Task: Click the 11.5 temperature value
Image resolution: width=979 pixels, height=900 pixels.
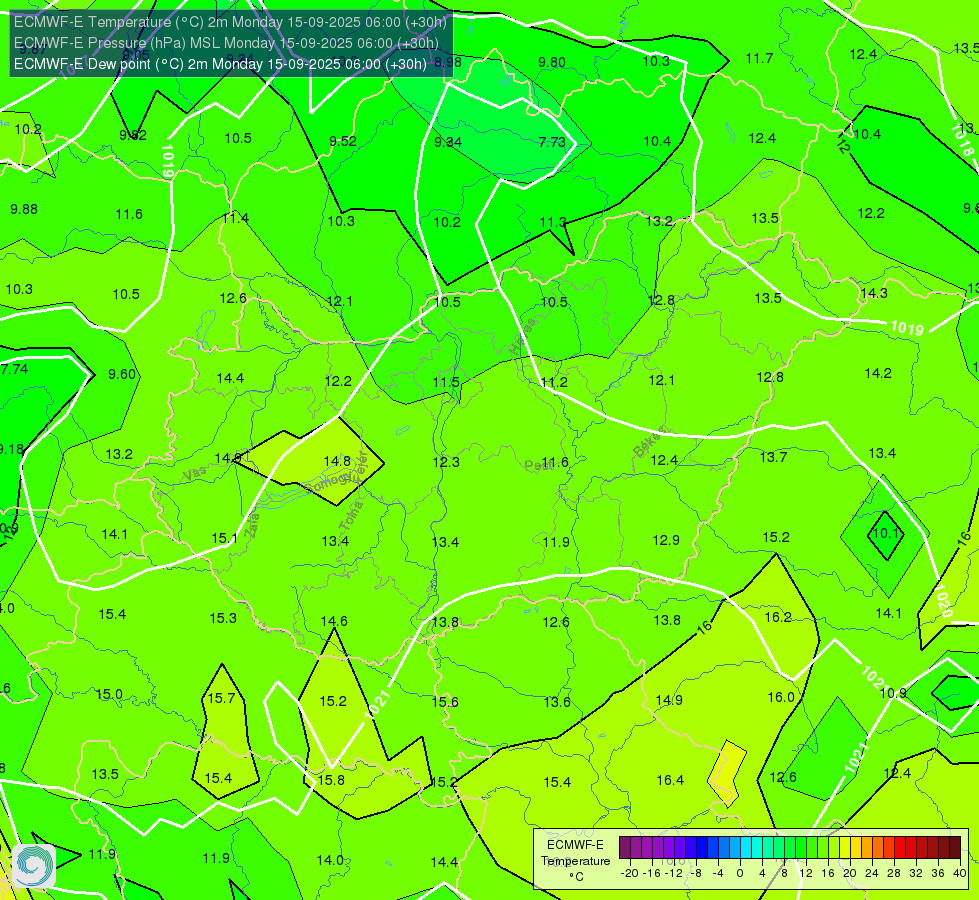Action: click(446, 382)
